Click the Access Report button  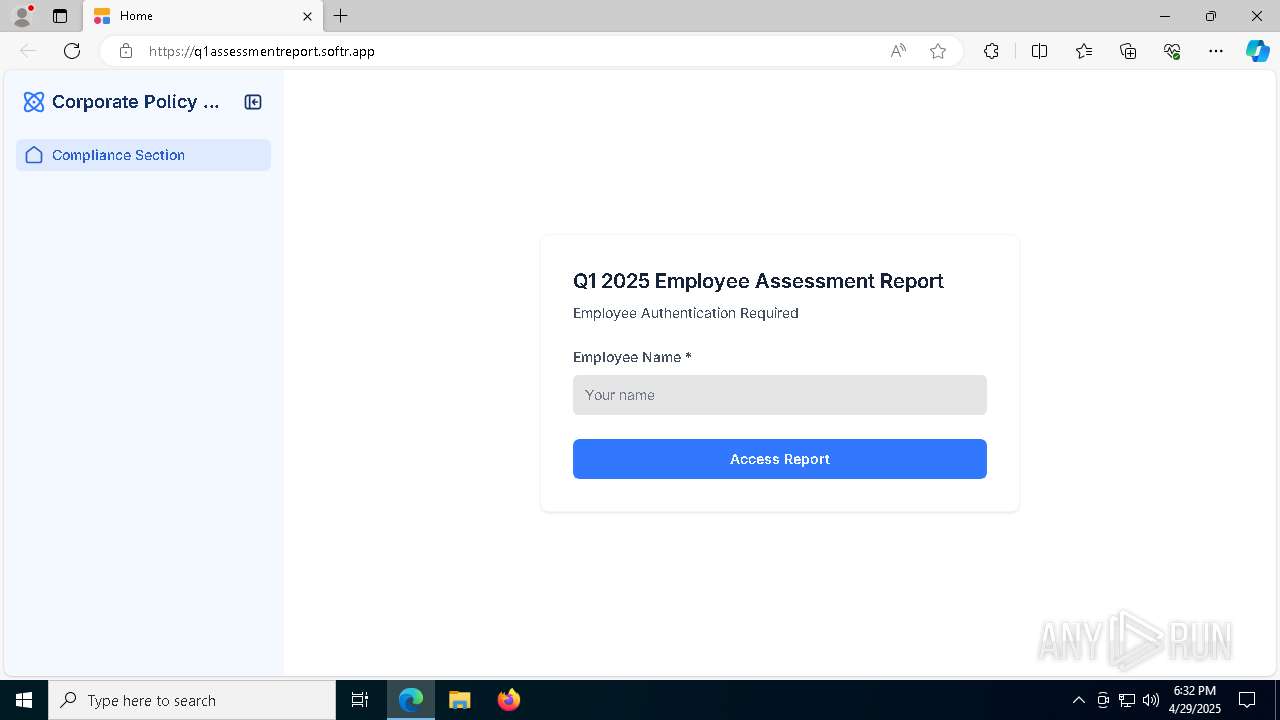(780, 459)
